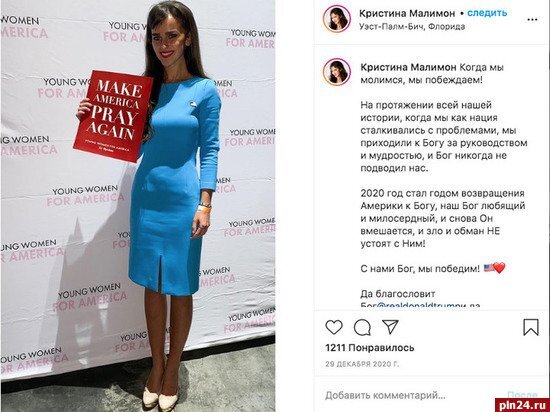Follow the account via следить link
Viewport: 550px width, 412px height.
487,13
